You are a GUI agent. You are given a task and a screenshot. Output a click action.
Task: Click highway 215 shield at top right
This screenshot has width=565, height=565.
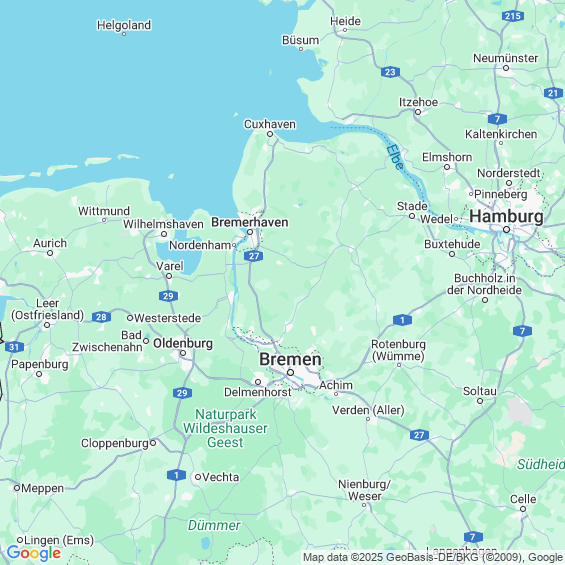512,16
